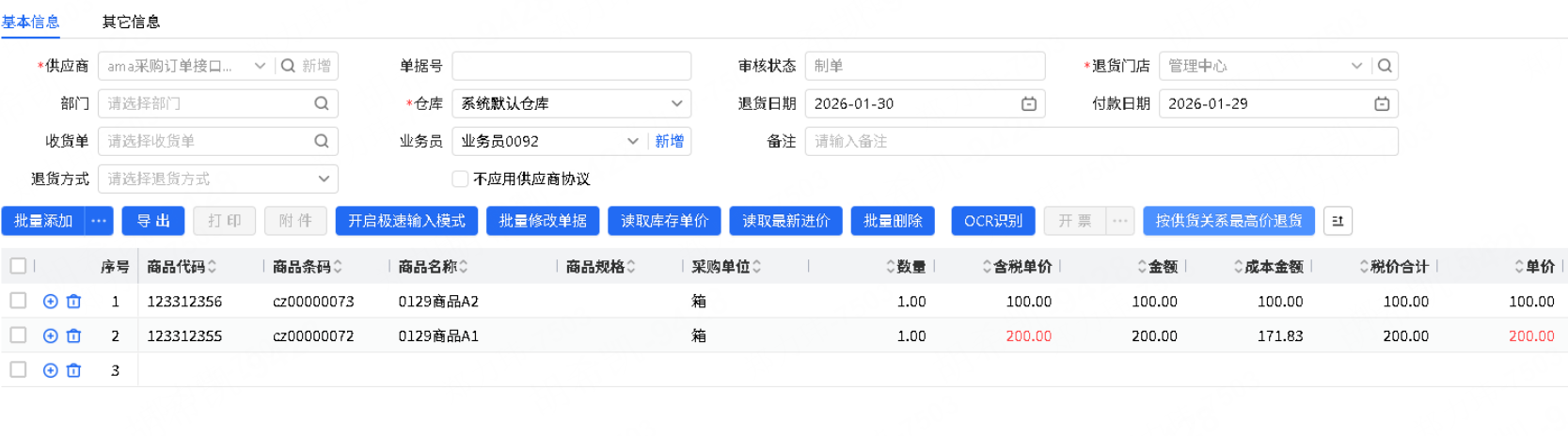Click into the 备注 remarks field
Image resolution: width=1568 pixels, height=436 pixels.
pos(1101,141)
